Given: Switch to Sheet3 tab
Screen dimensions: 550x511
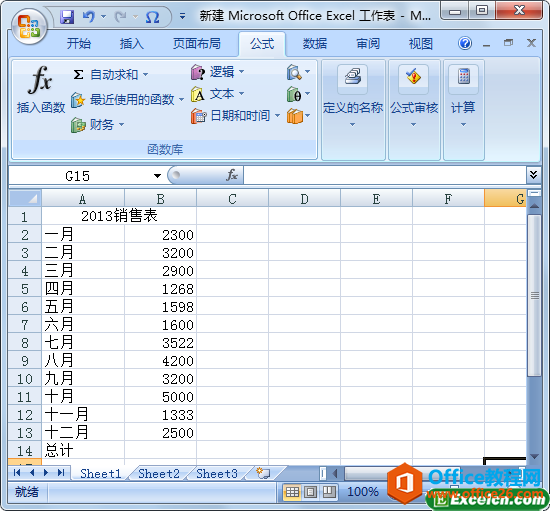Looking at the screenshot, I should pos(217,473).
